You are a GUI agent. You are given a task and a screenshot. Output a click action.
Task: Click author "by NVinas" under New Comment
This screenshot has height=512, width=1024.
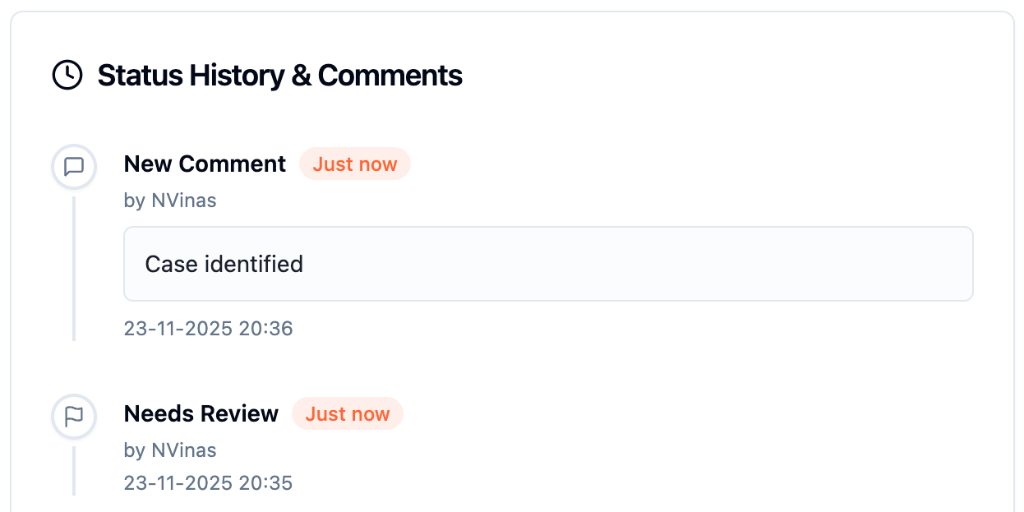[x=170, y=200]
